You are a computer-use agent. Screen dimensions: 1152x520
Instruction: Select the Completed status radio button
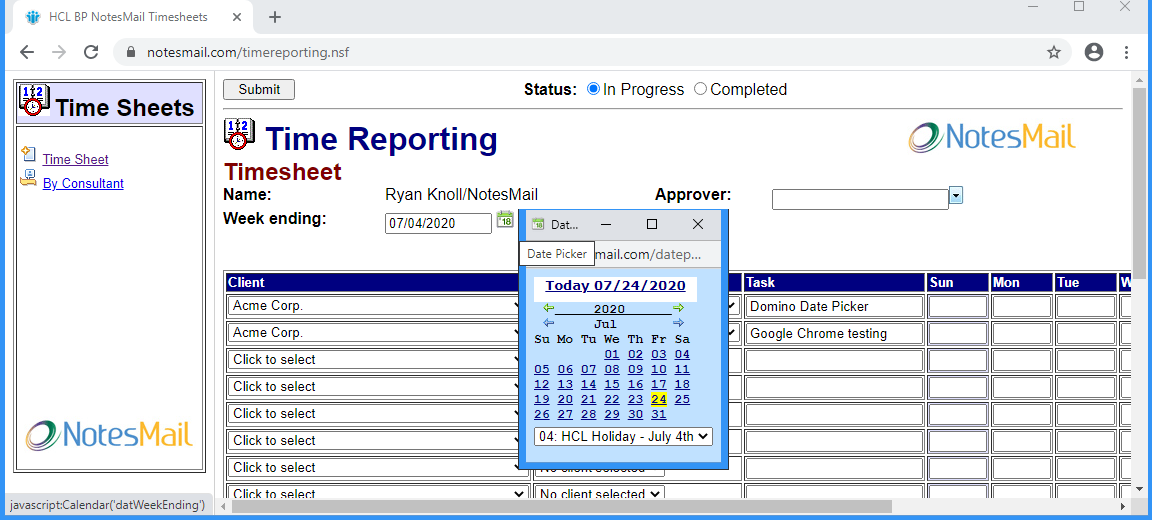[700, 89]
